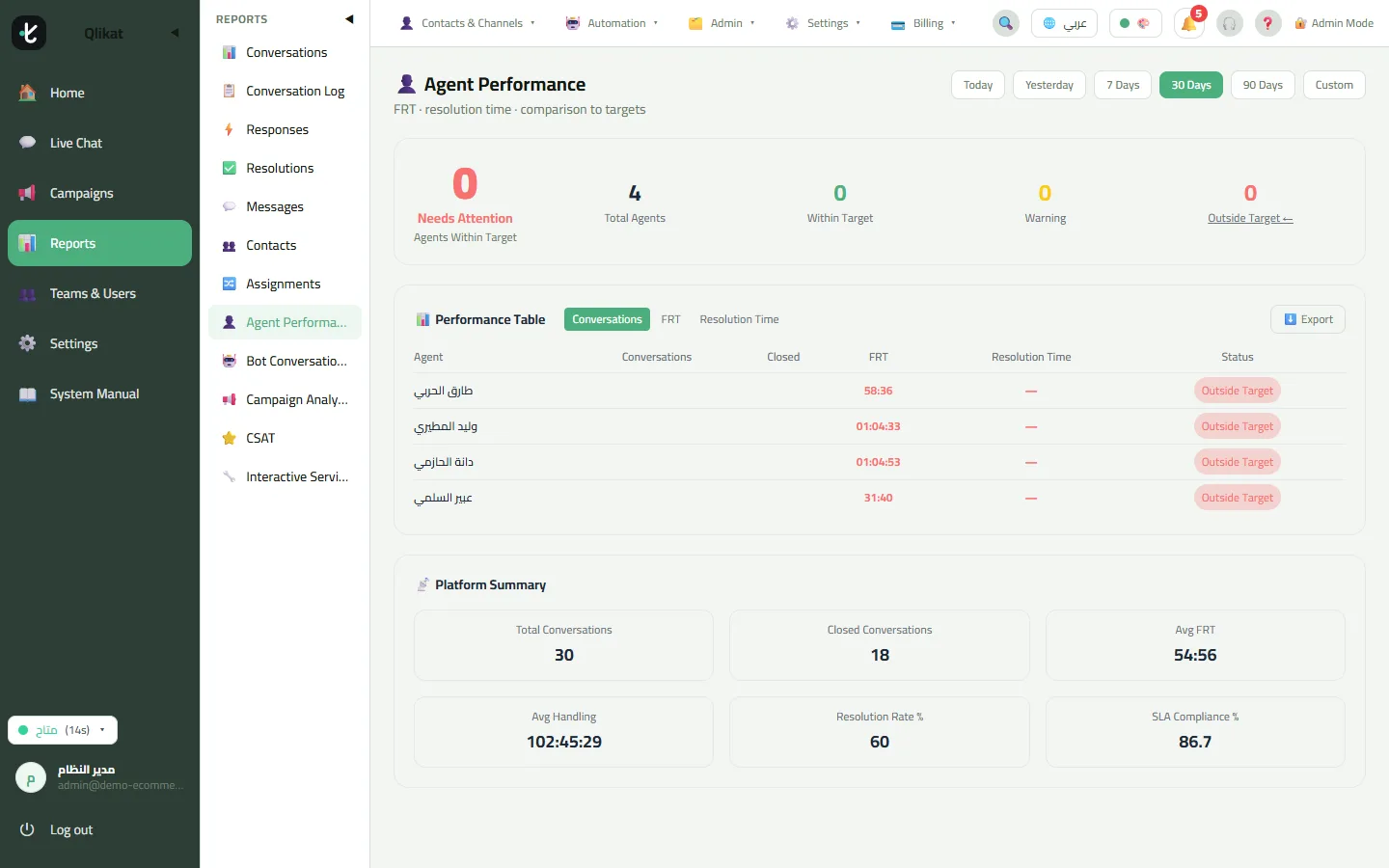Follow the Outside Target link
Image resolution: width=1389 pixels, height=868 pixels.
point(1250,218)
